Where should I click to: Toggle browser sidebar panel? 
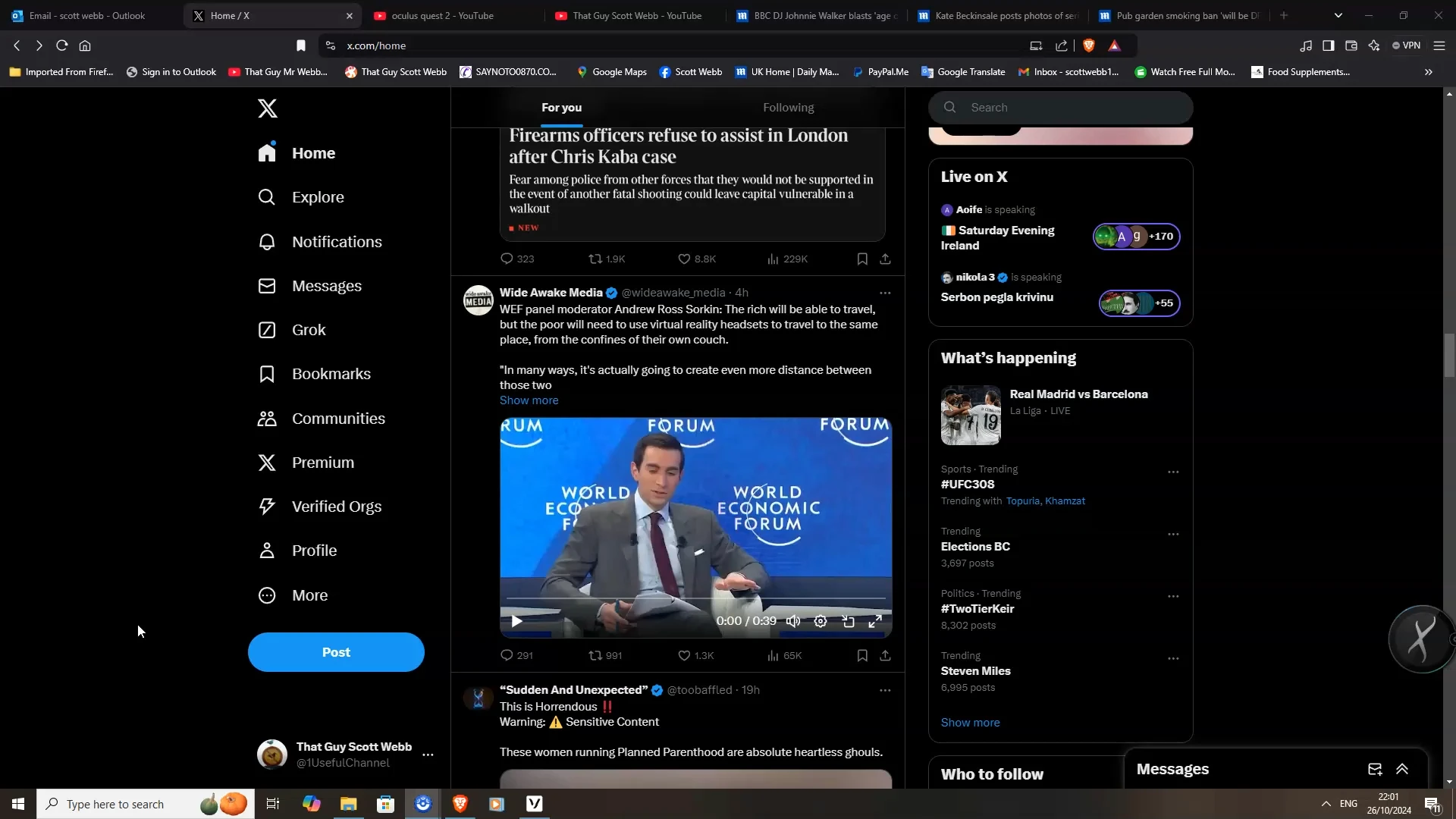point(1328,45)
